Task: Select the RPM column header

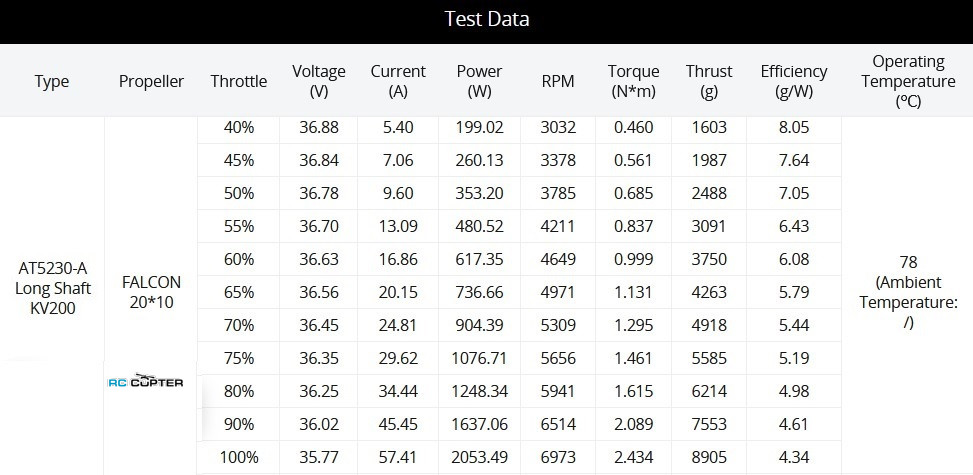Action: 558,81
